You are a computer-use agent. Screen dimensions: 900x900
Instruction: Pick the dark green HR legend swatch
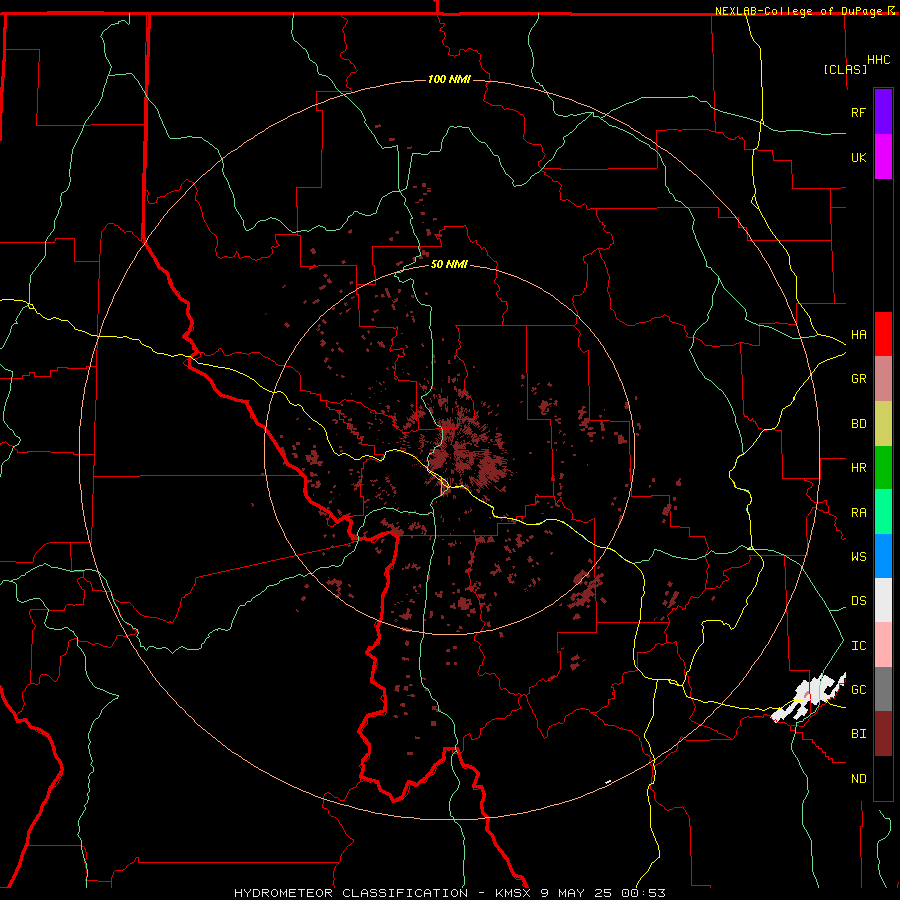coord(883,468)
